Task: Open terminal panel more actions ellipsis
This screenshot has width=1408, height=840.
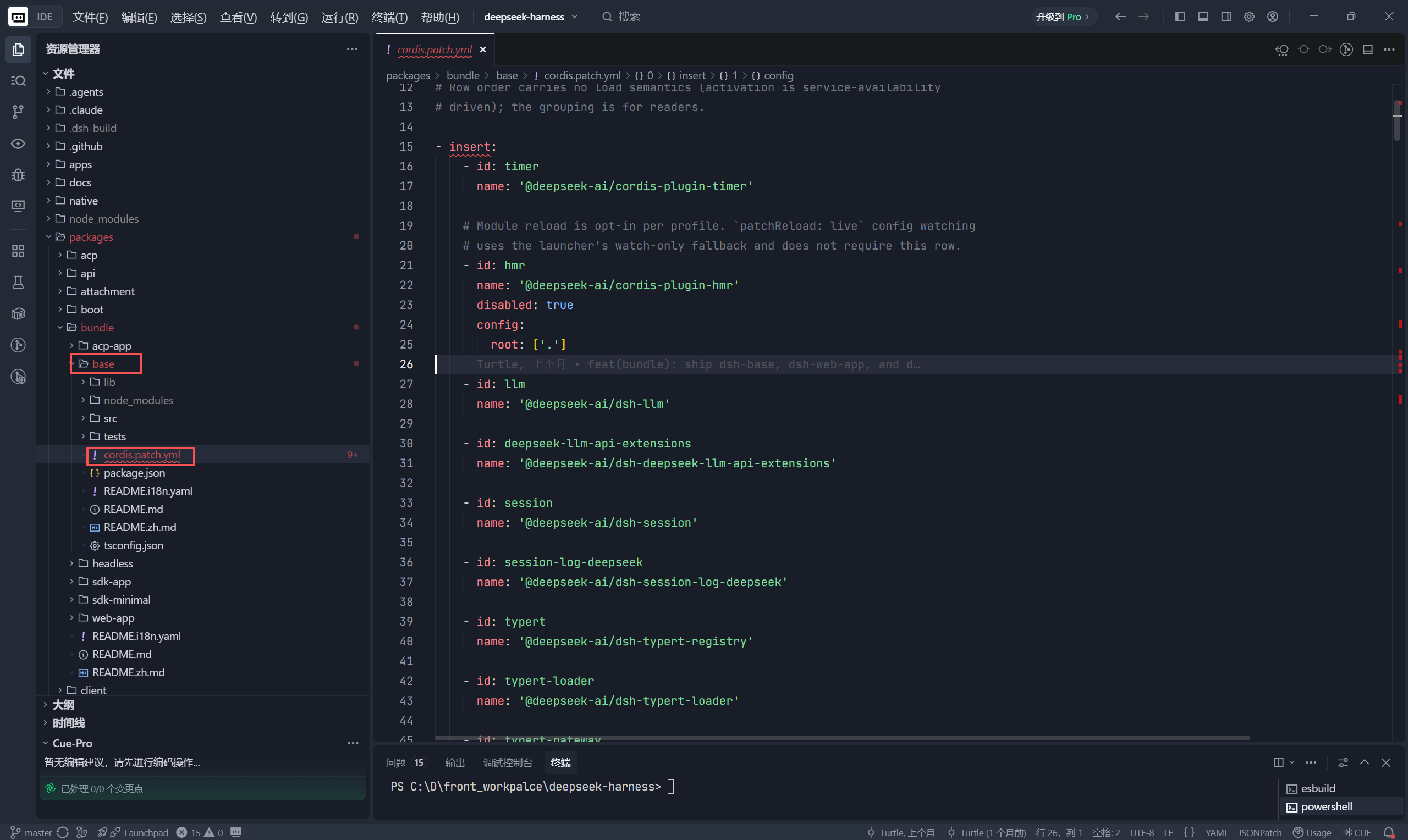Action: pos(1311,762)
